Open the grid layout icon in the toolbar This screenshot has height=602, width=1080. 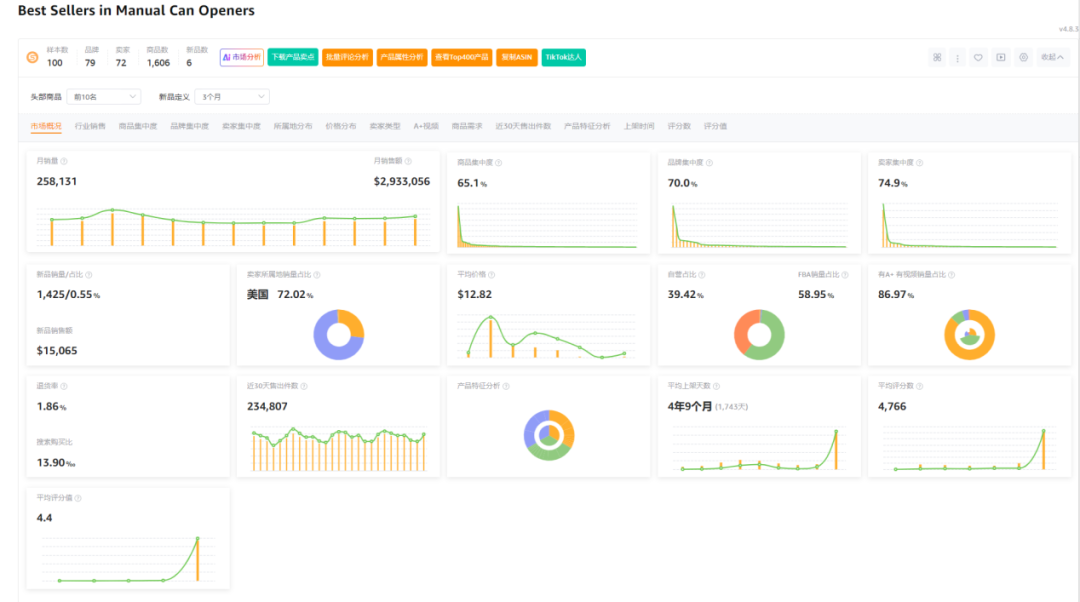937,57
